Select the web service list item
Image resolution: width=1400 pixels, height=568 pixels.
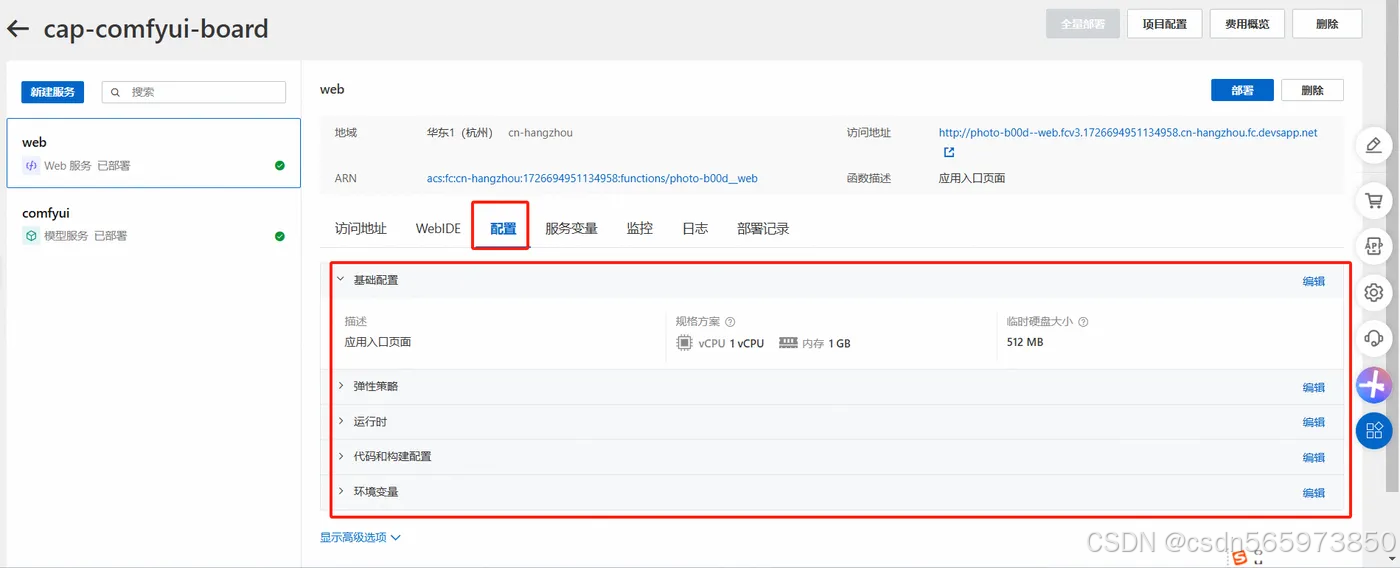(154, 153)
